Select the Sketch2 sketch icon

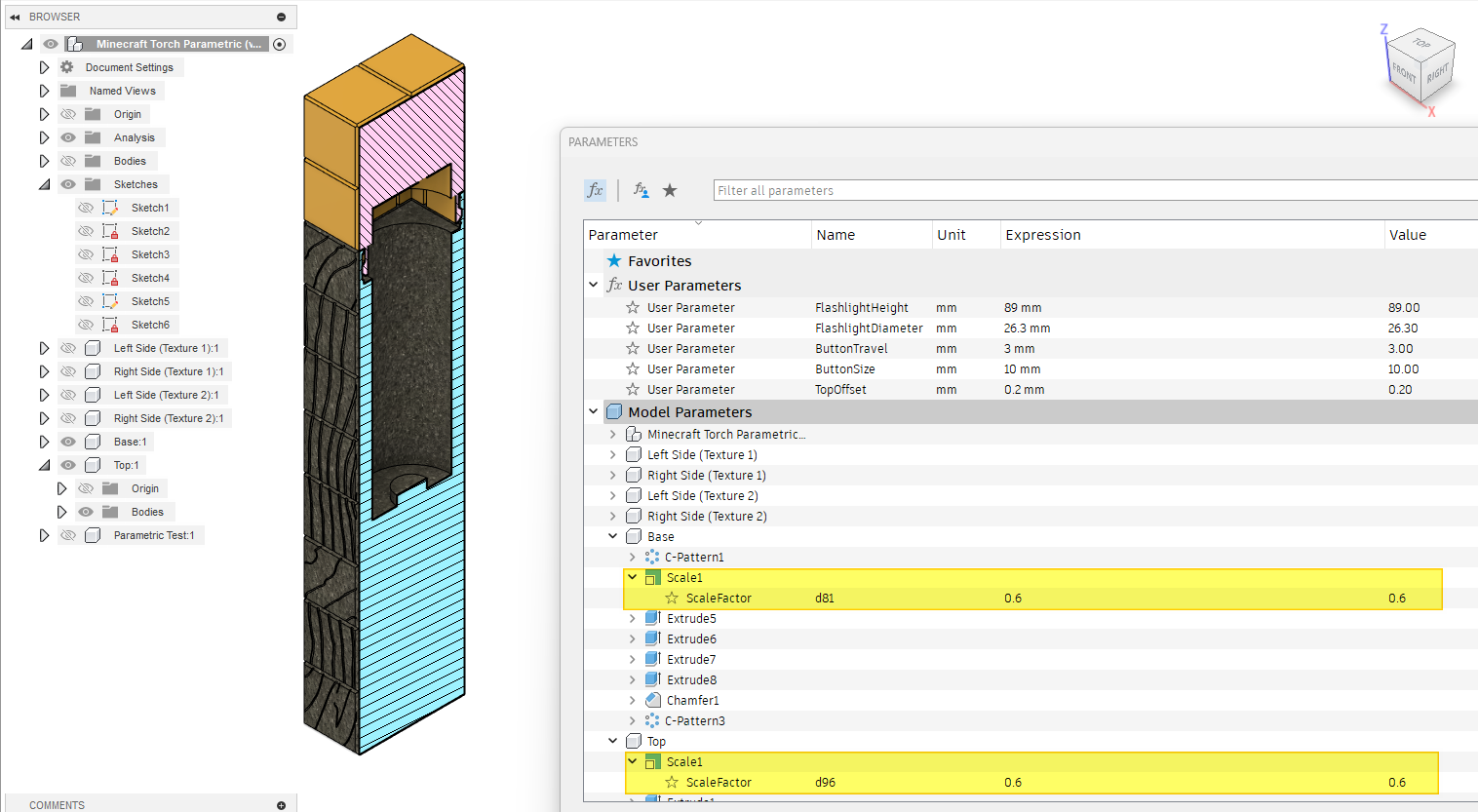pos(110,231)
